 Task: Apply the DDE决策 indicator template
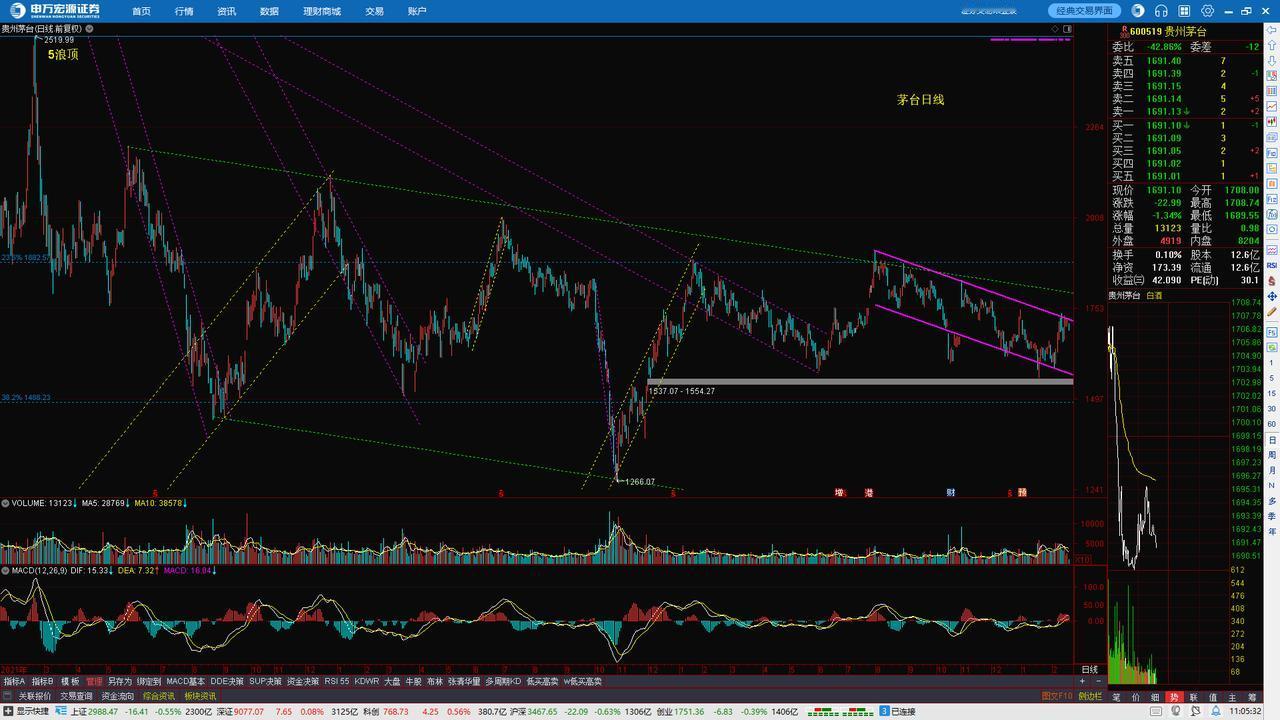pyautogui.click(x=227, y=681)
